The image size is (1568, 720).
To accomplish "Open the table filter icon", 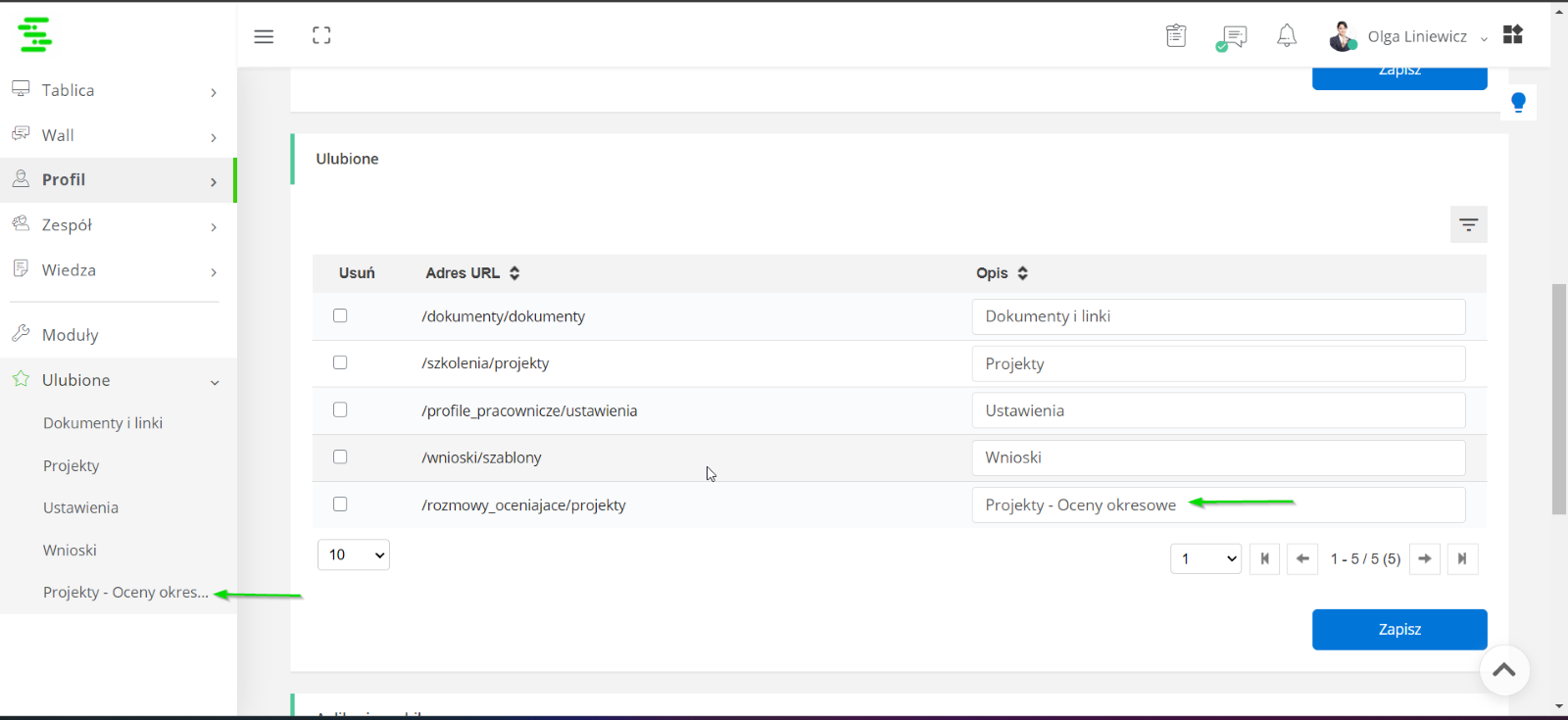I will point(1468,224).
